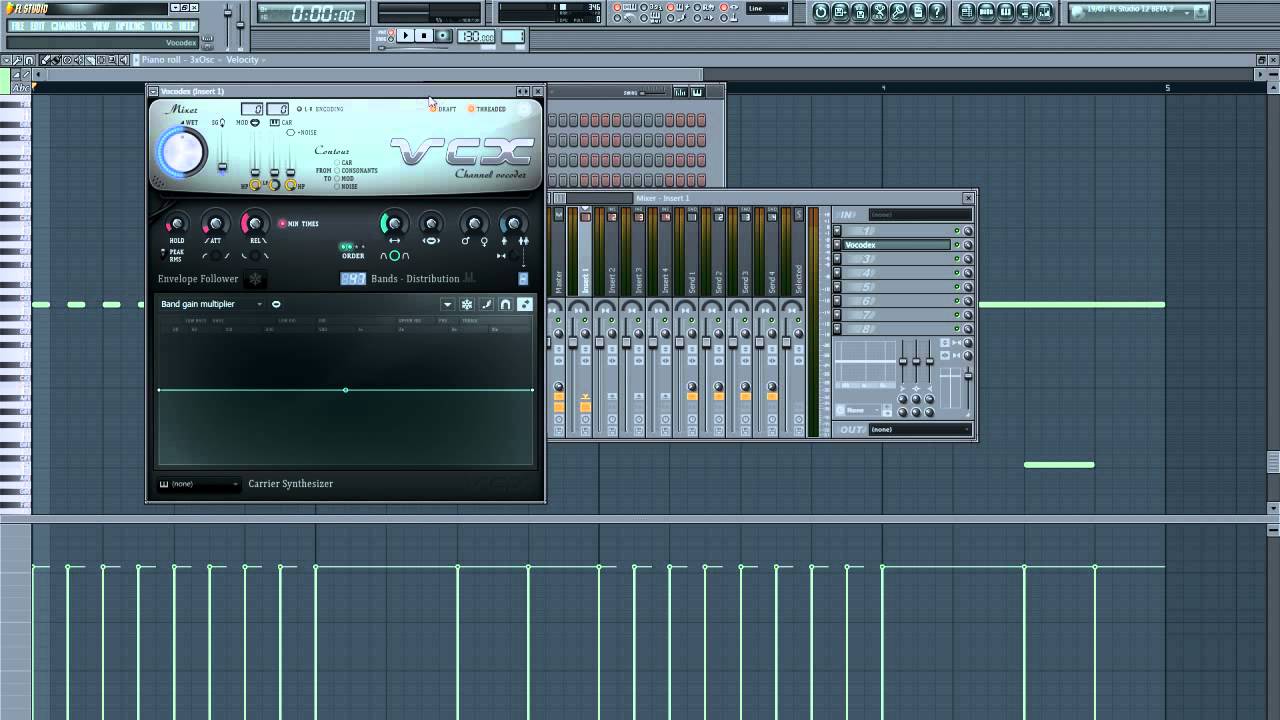
Task: Toggle DRAFT mode in Vocodex
Action: 443,109
